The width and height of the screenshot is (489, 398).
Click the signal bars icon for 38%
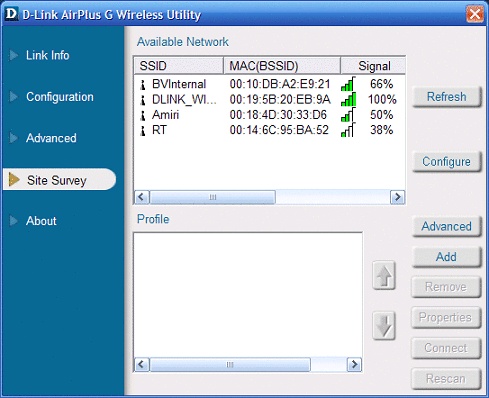(x=348, y=130)
